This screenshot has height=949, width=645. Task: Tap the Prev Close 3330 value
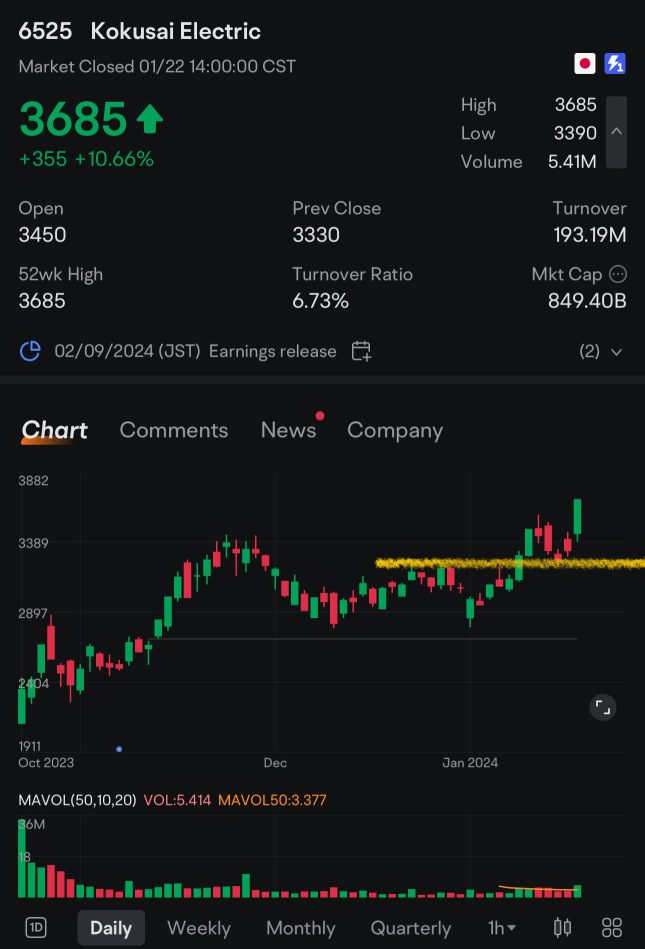316,235
